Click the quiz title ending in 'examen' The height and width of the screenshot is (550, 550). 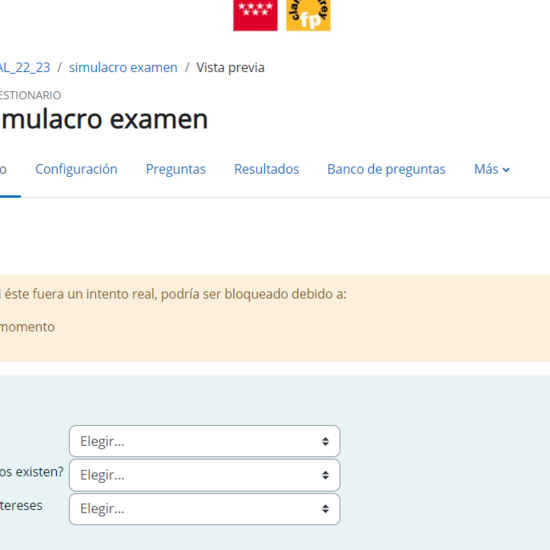(104, 119)
